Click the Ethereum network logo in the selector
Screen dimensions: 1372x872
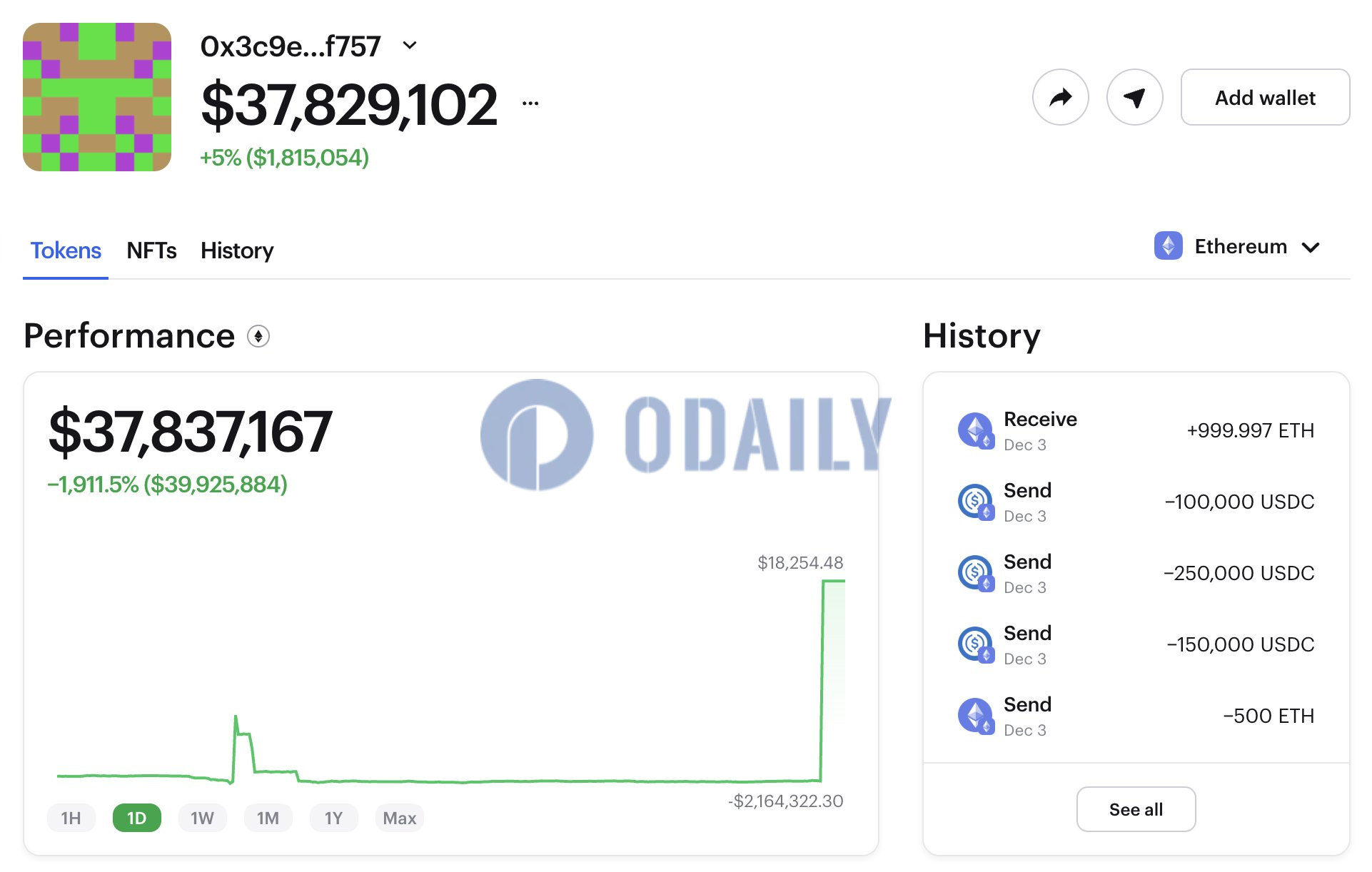pyautogui.click(x=1169, y=247)
